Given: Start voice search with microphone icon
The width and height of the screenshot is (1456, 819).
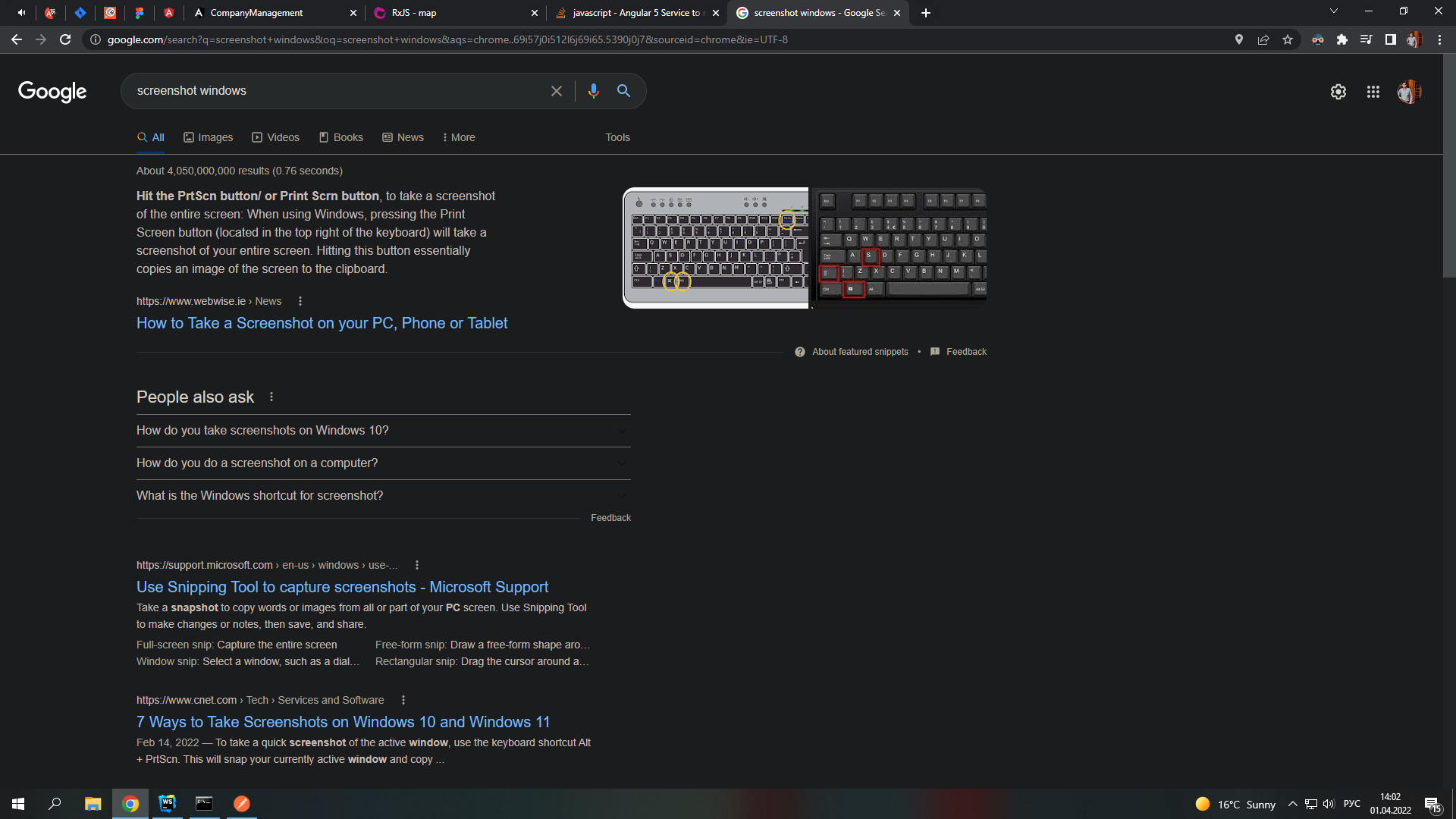Looking at the screenshot, I should 593,91.
